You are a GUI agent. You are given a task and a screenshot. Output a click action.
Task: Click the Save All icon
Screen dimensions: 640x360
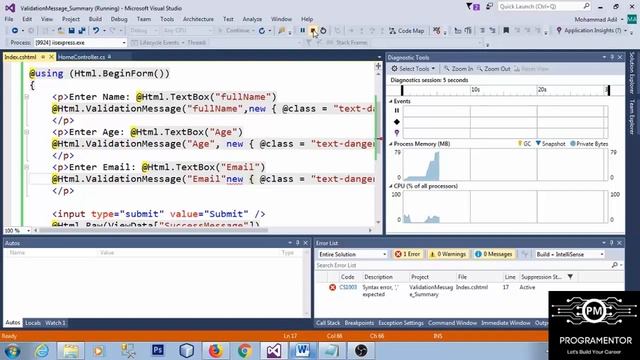point(82,31)
